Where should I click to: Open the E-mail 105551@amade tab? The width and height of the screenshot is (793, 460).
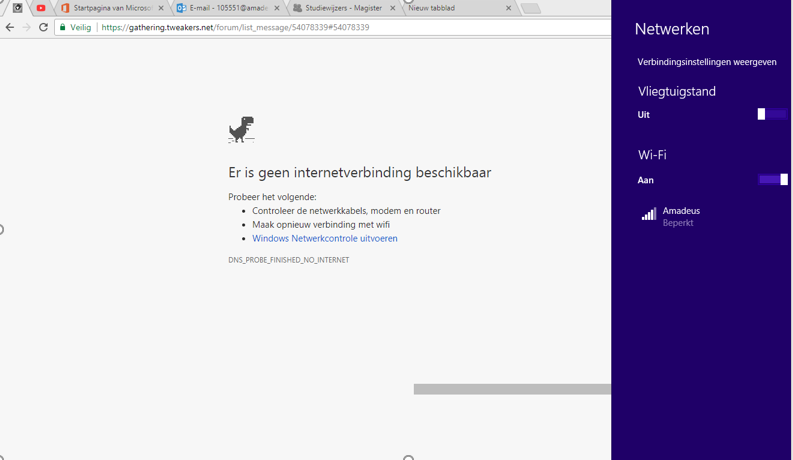click(228, 8)
